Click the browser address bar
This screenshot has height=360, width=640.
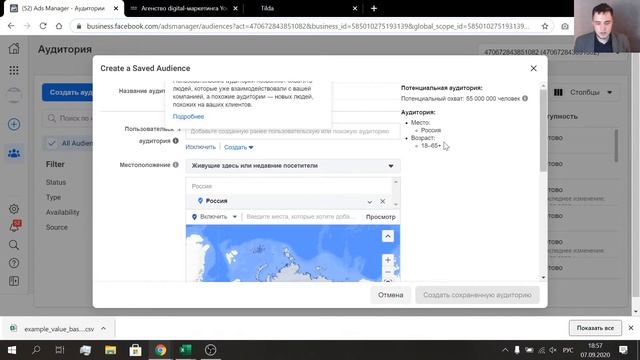point(307,26)
